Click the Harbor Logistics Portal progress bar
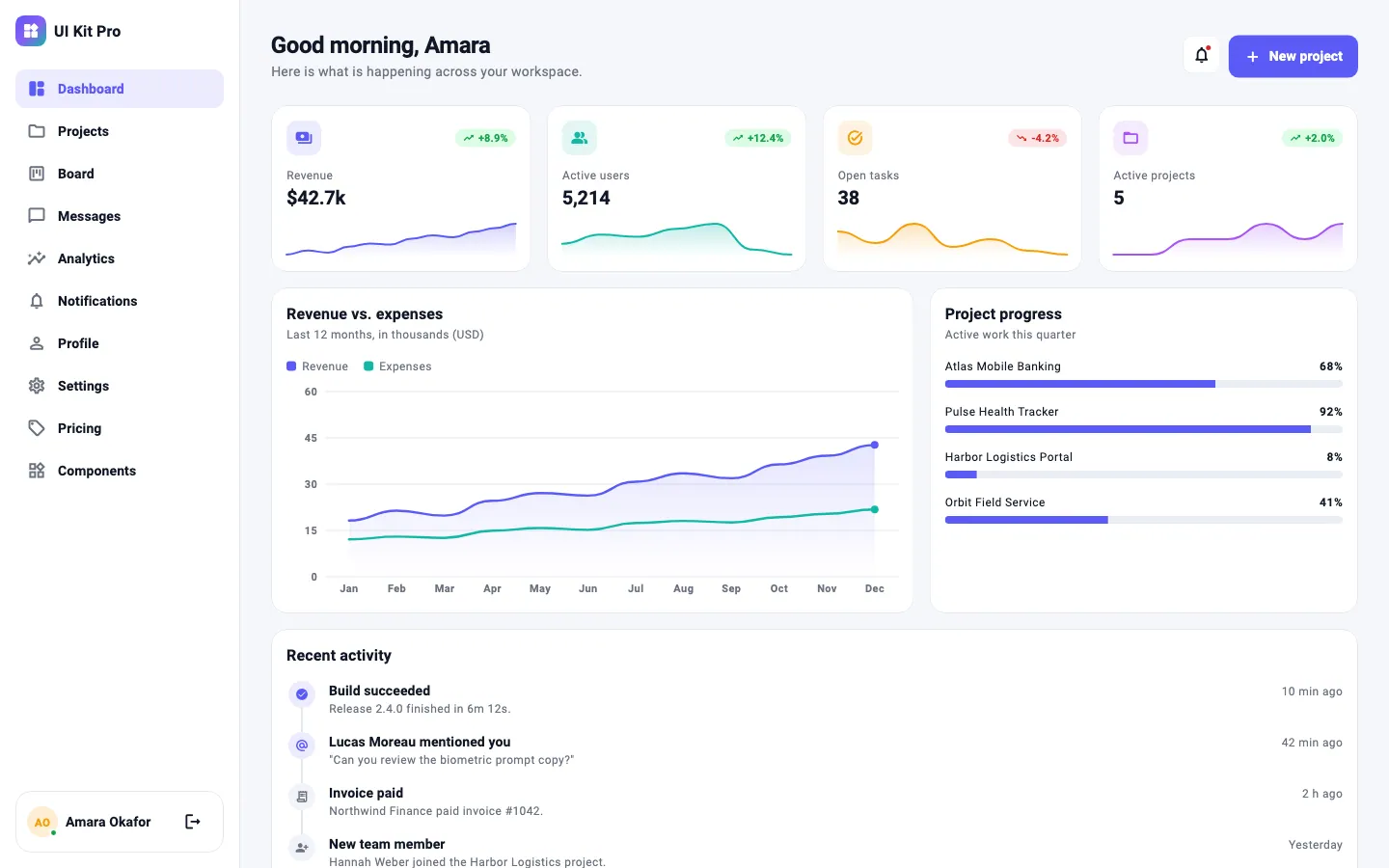Viewport: 1389px width, 868px height. point(1144,475)
